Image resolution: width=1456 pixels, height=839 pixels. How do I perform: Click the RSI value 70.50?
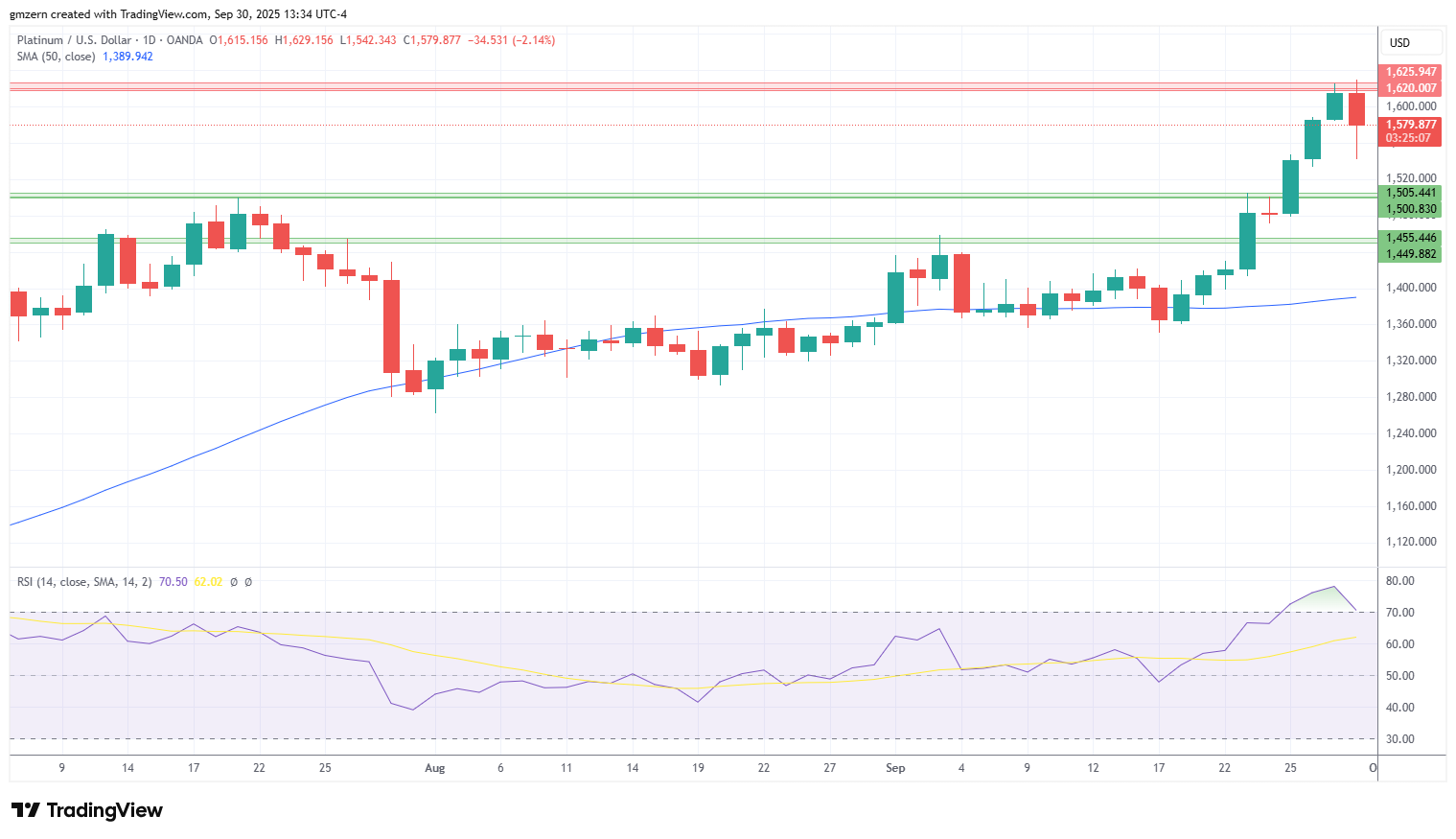point(173,582)
